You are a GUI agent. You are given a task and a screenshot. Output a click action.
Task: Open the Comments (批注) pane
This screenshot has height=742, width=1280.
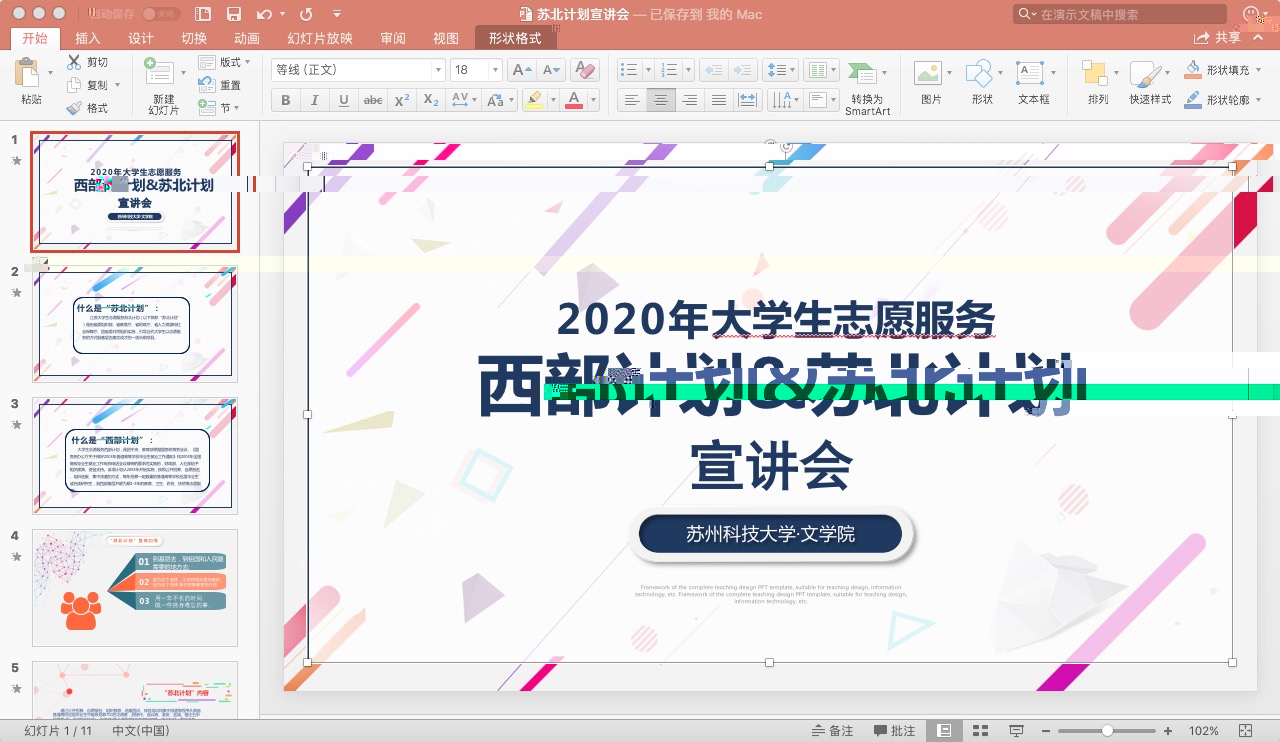(x=894, y=731)
